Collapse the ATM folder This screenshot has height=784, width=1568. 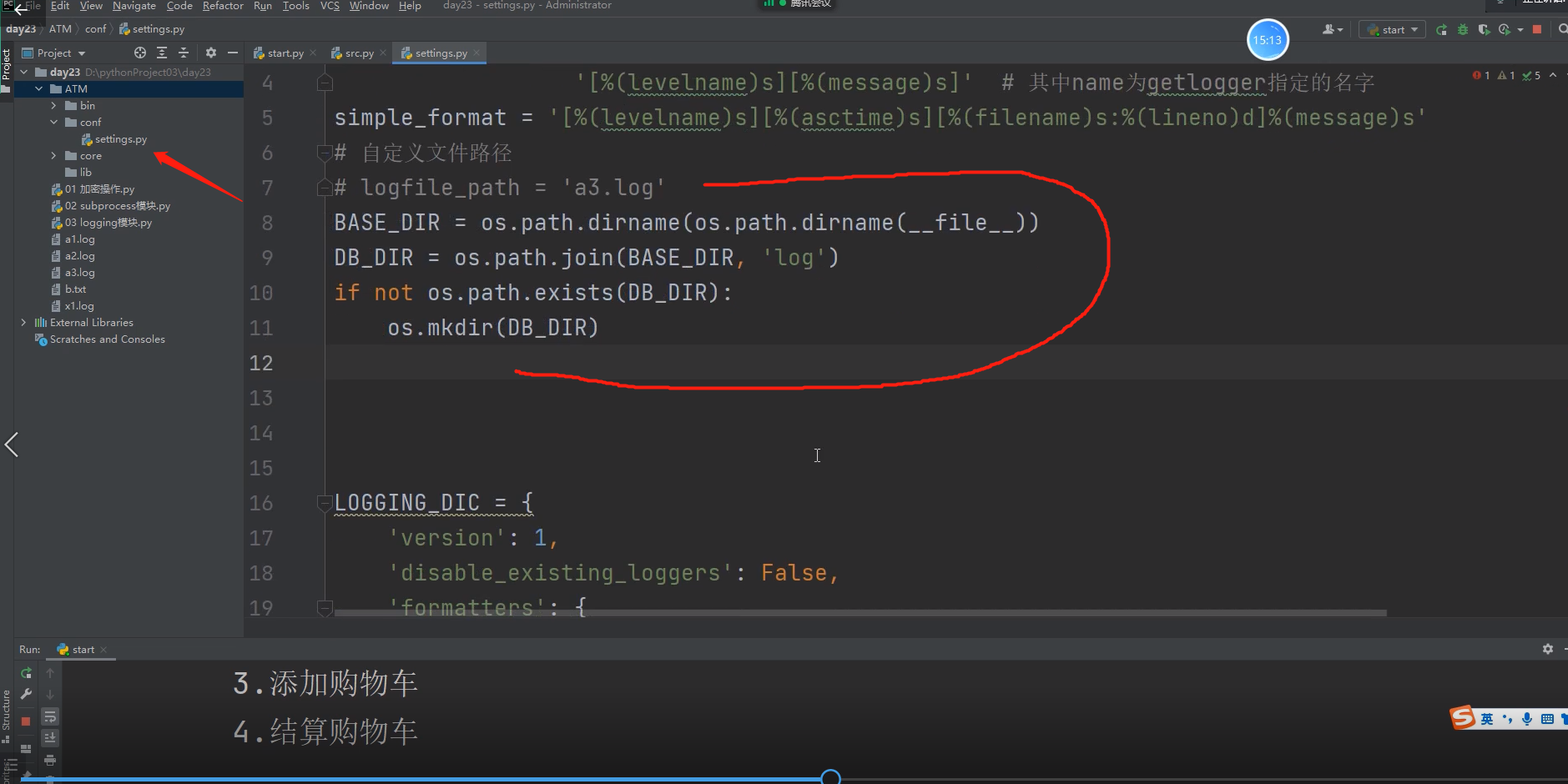pos(39,89)
